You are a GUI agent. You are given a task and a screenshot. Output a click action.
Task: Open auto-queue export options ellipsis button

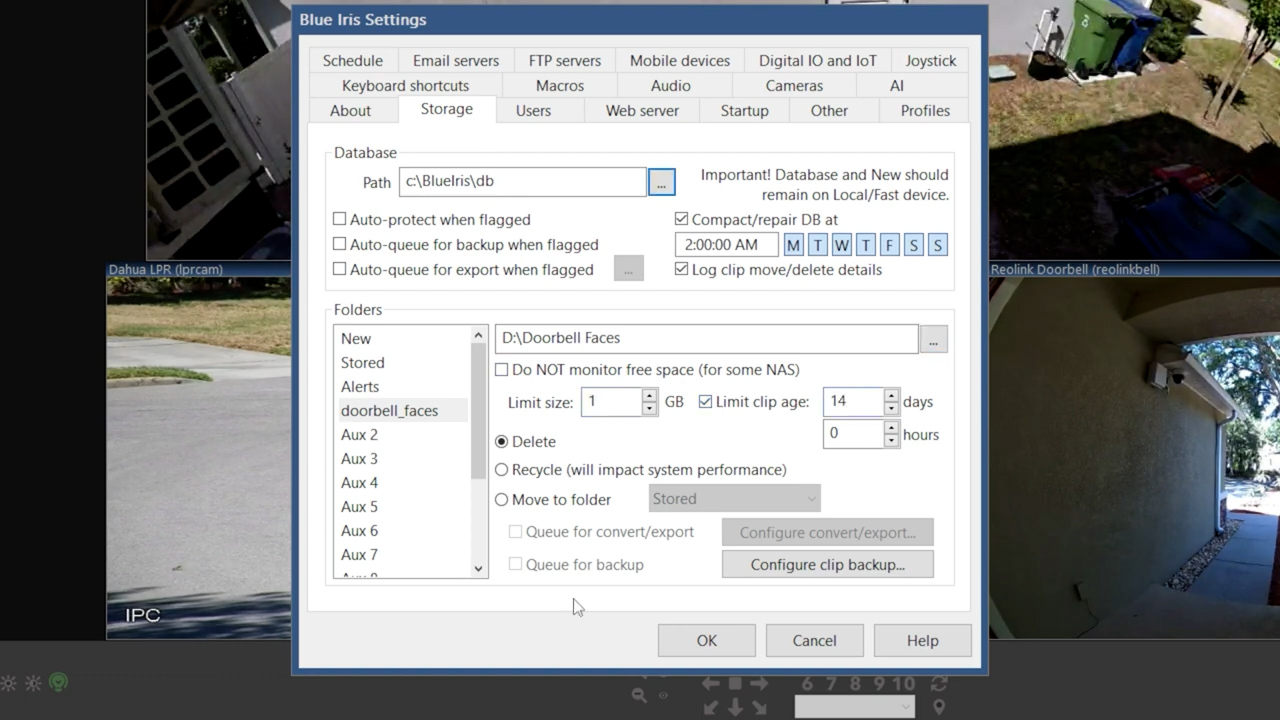point(629,269)
